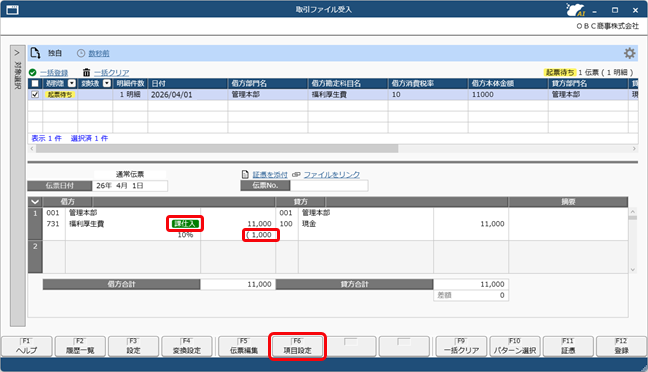
Task: Click the 11000 amount cell in the top table
Action: point(508,95)
